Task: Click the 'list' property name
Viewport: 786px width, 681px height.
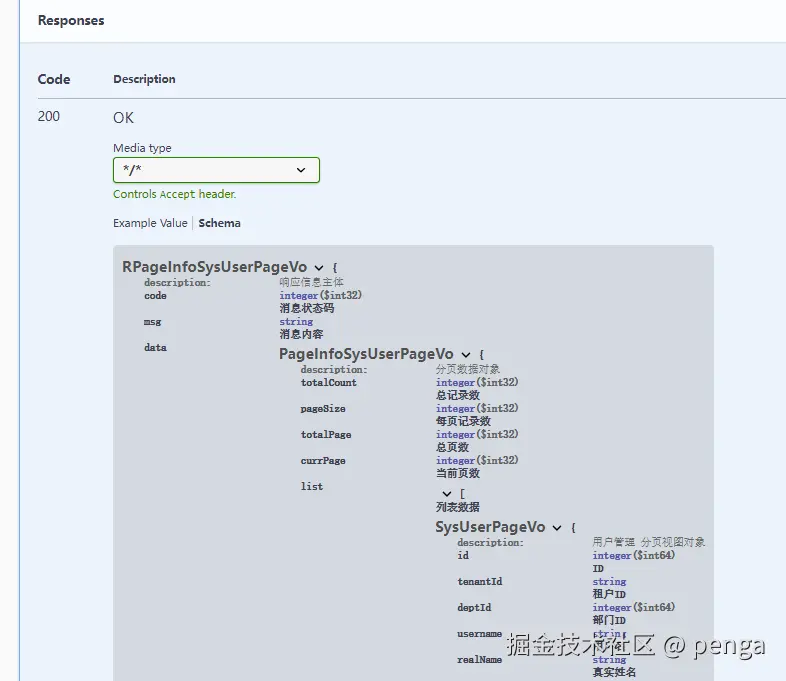Action: [312, 486]
